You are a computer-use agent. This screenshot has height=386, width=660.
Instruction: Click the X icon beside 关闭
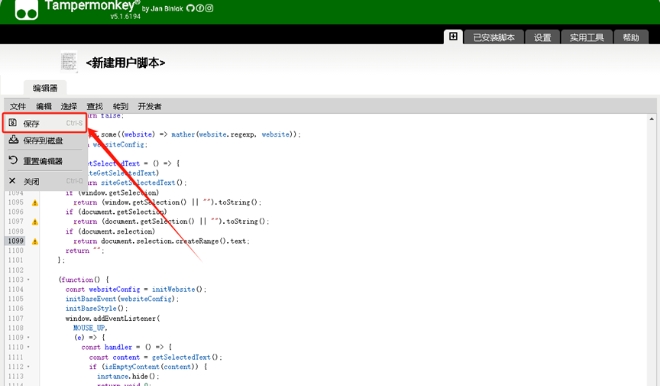12,181
